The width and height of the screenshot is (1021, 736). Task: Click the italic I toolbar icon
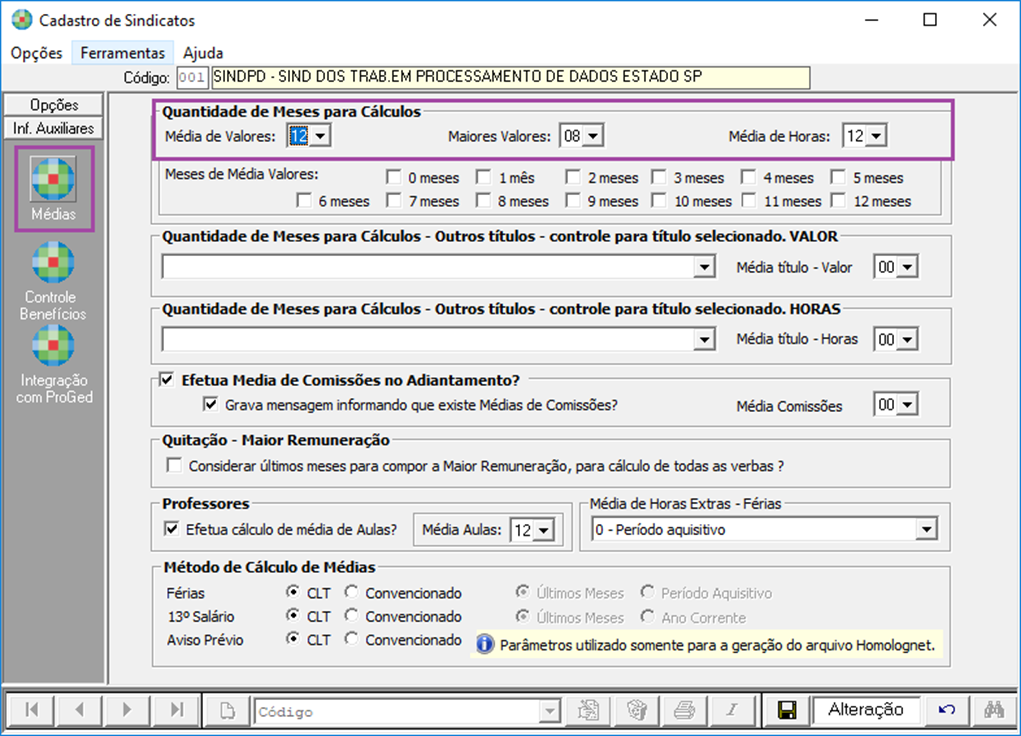point(733,710)
